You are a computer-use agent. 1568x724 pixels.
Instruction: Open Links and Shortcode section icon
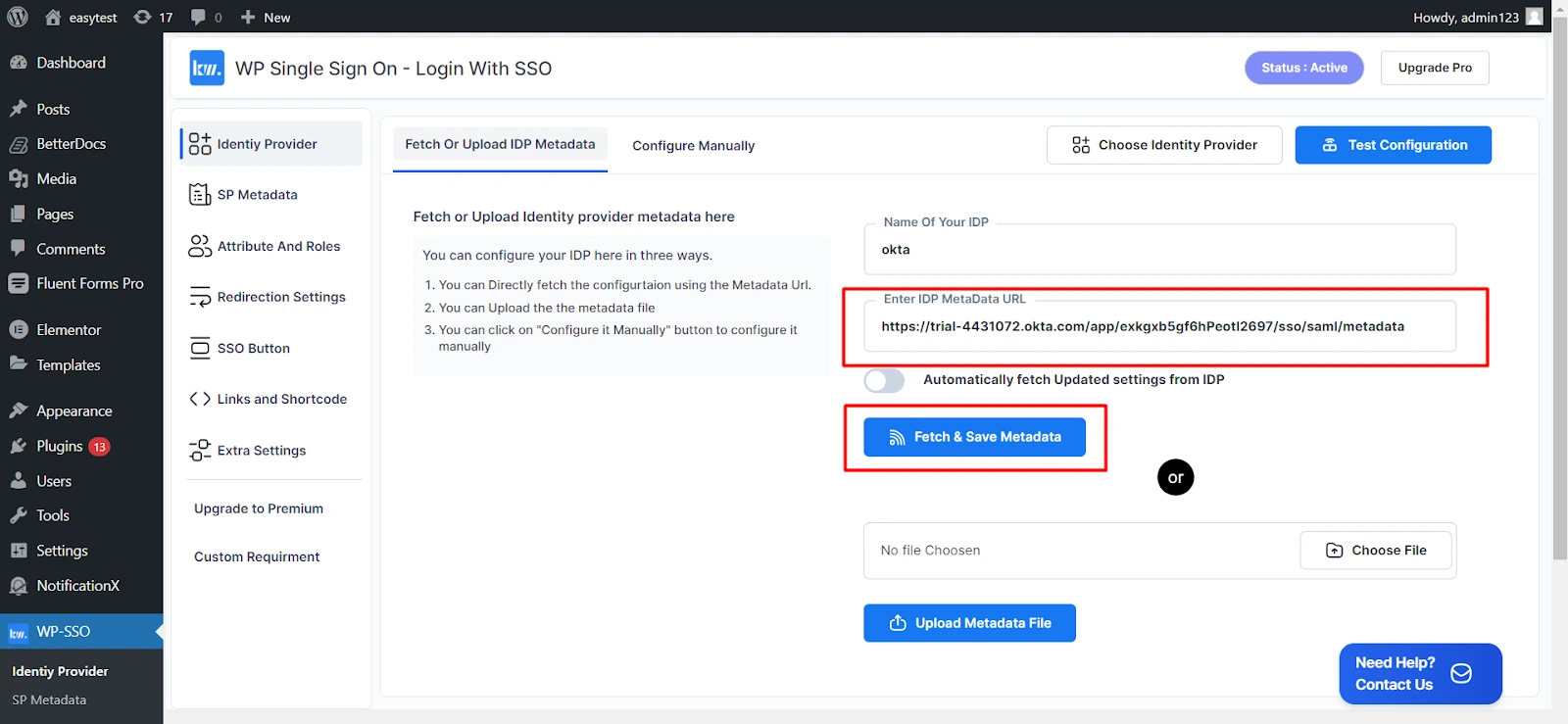click(200, 399)
